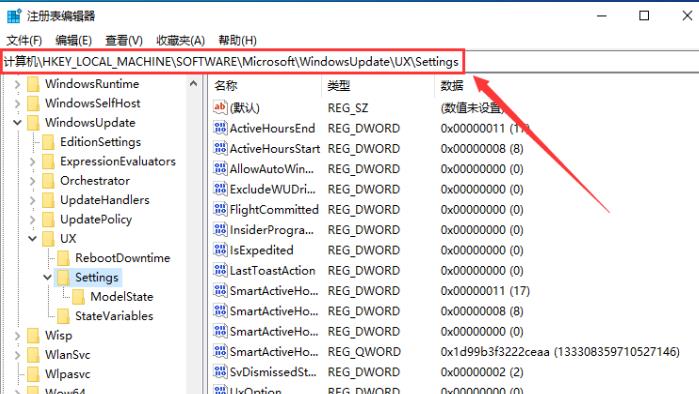This screenshot has height=394, width=699.
Task: Click the ExcludeWUDri... DWORD icon
Action: (x=220, y=189)
